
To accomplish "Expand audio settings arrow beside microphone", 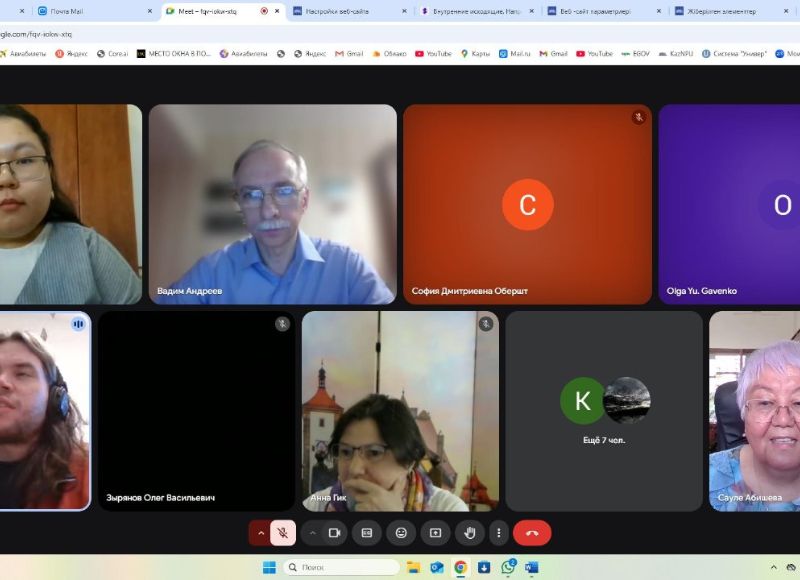I will (261, 533).
